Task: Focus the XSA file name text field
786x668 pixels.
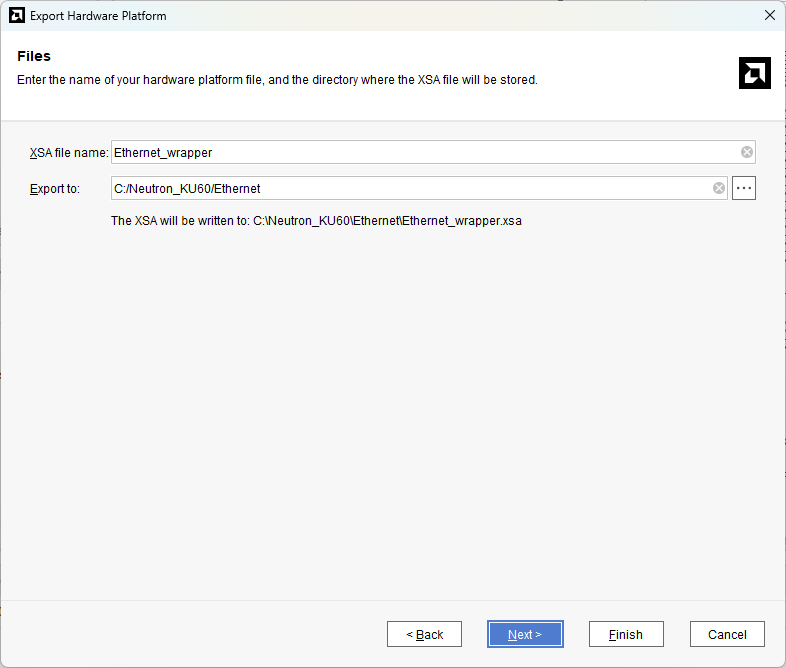Action: [x=420, y=152]
